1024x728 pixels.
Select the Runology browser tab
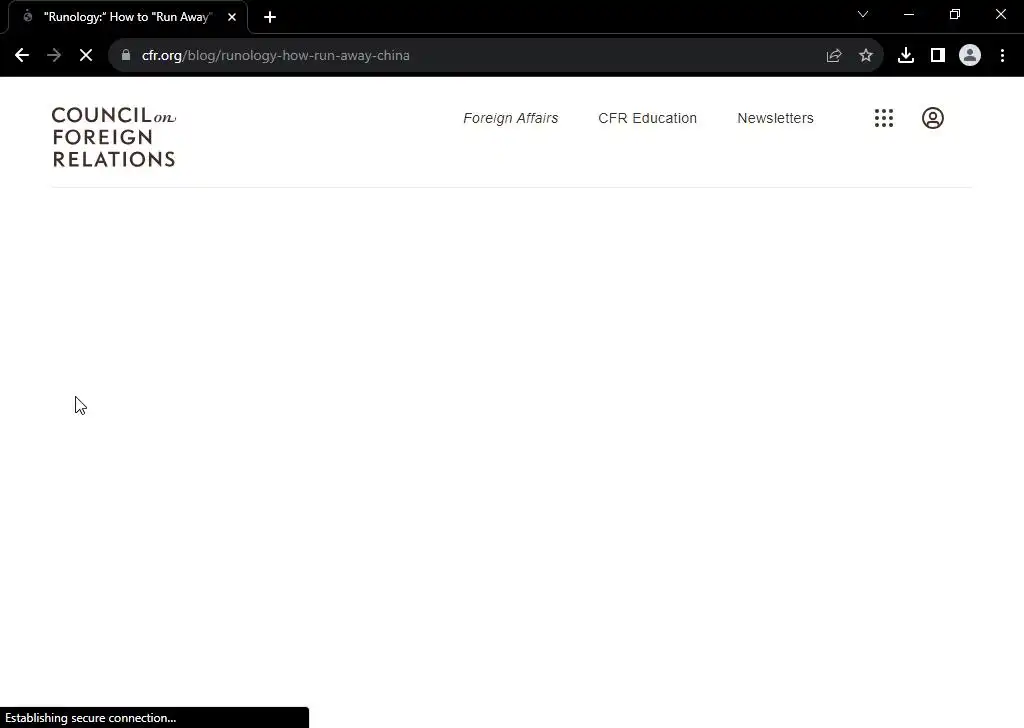coord(128,17)
